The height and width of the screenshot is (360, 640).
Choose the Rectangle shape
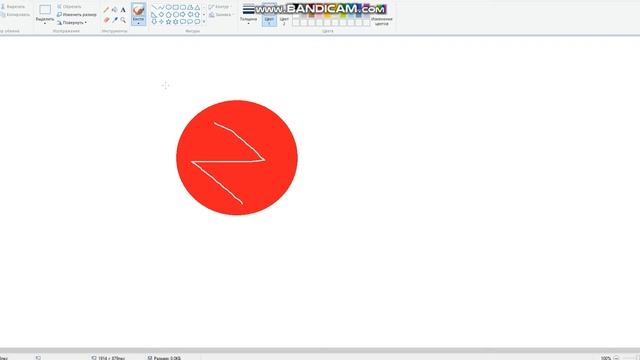[x=176, y=7]
